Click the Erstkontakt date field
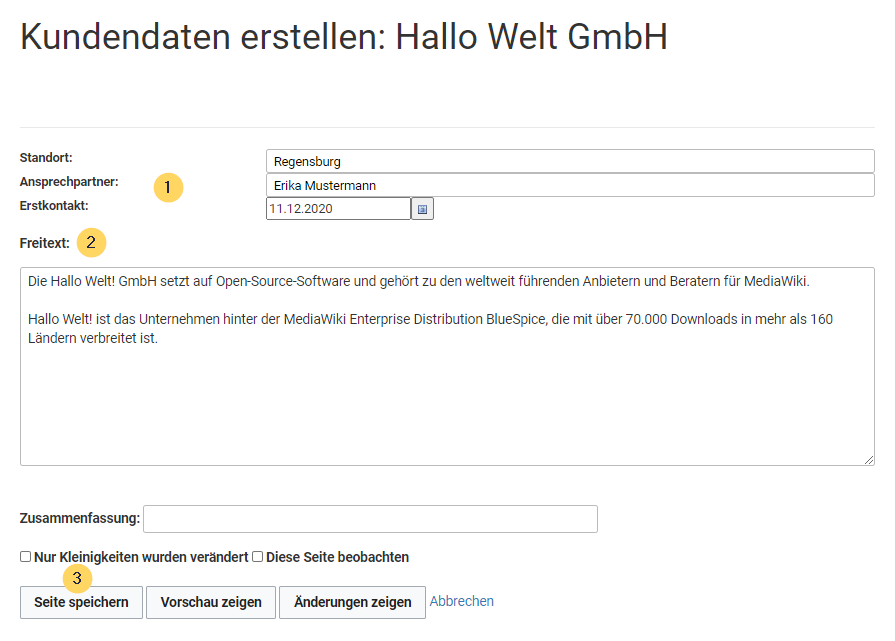 pos(338,208)
